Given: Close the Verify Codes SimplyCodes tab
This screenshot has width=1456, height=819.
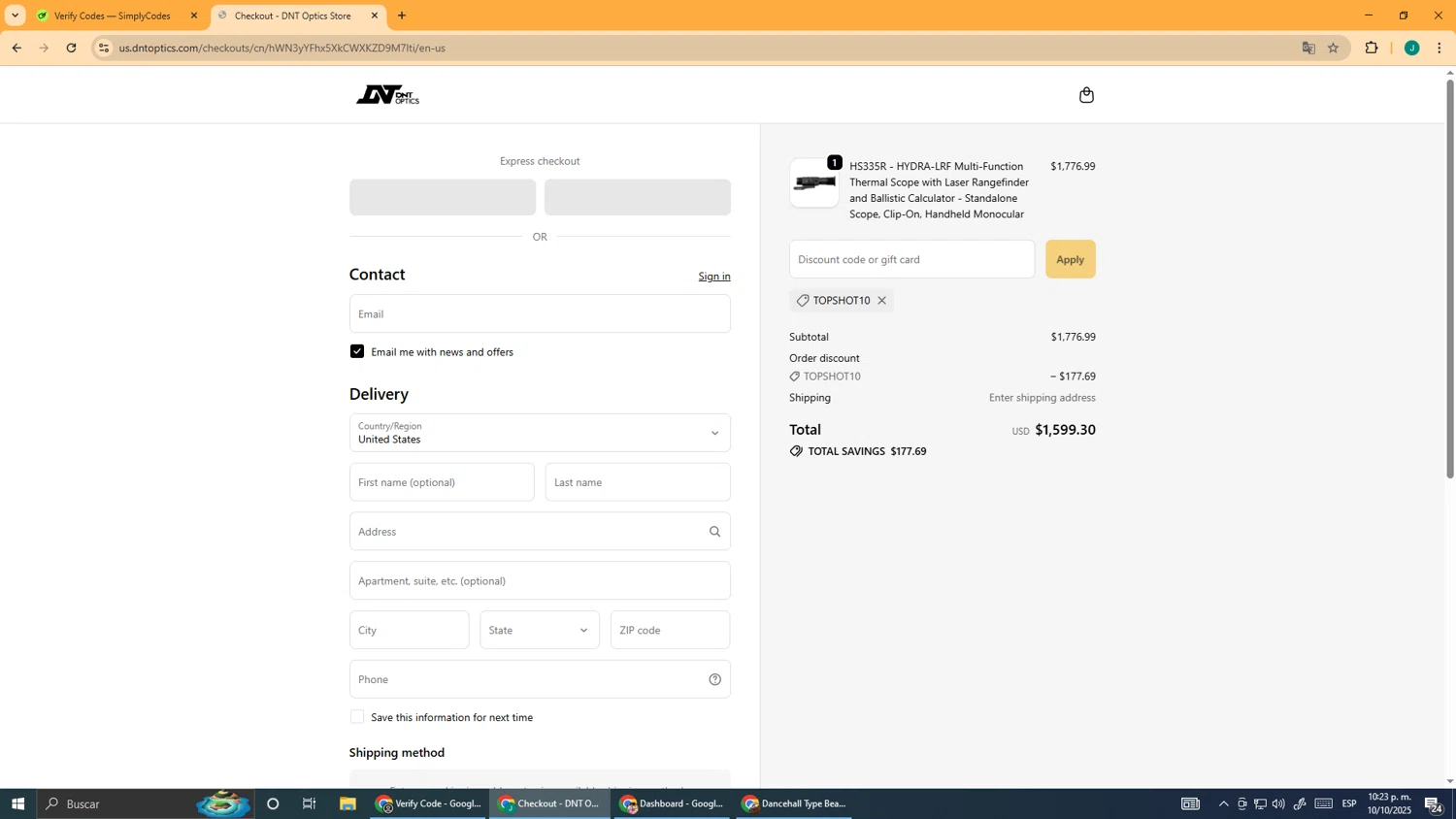Looking at the screenshot, I should tap(193, 16).
